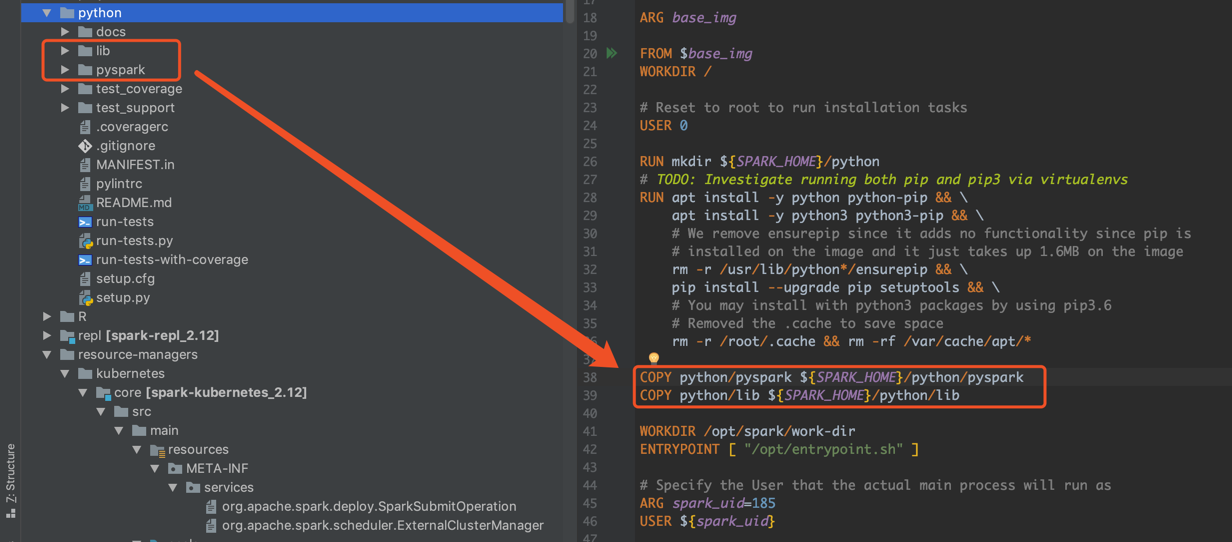Collapse the resource-managers folder

[47, 354]
